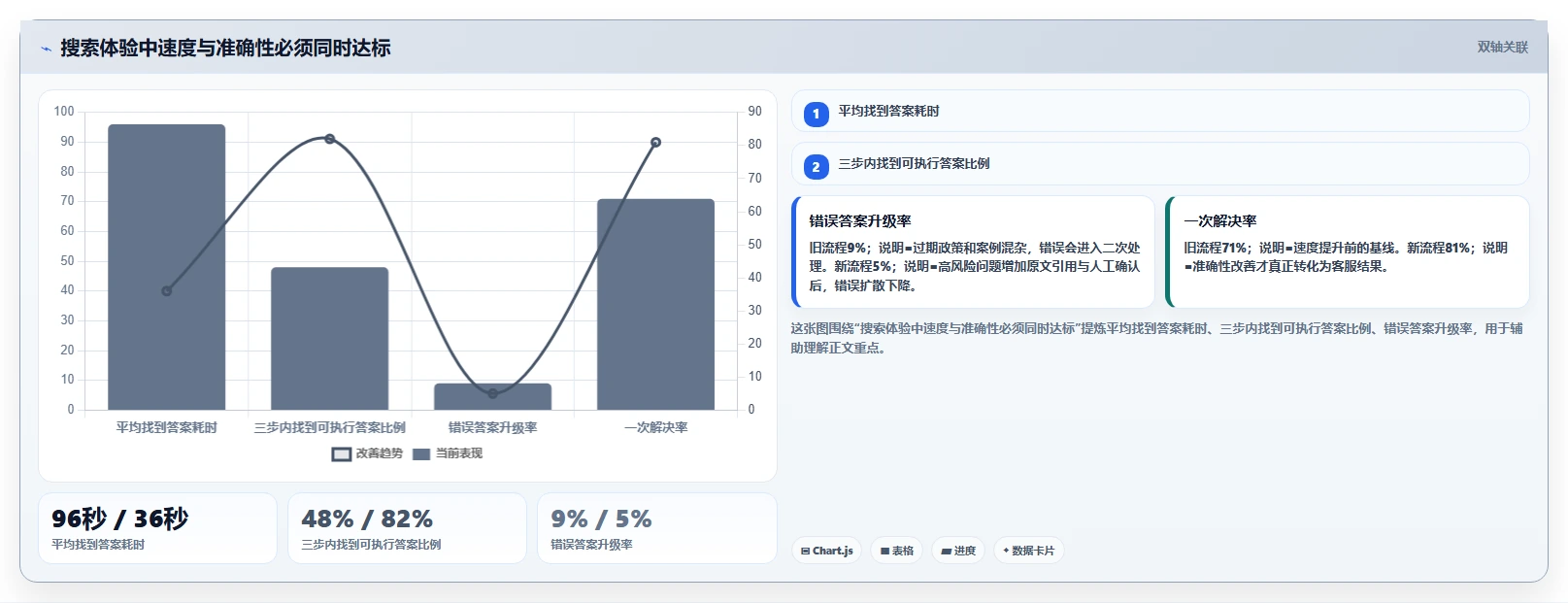The height and width of the screenshot is (603, 1568).
Task: Click x-axis label 错误答案升级率
Action: tap(493, 427)
